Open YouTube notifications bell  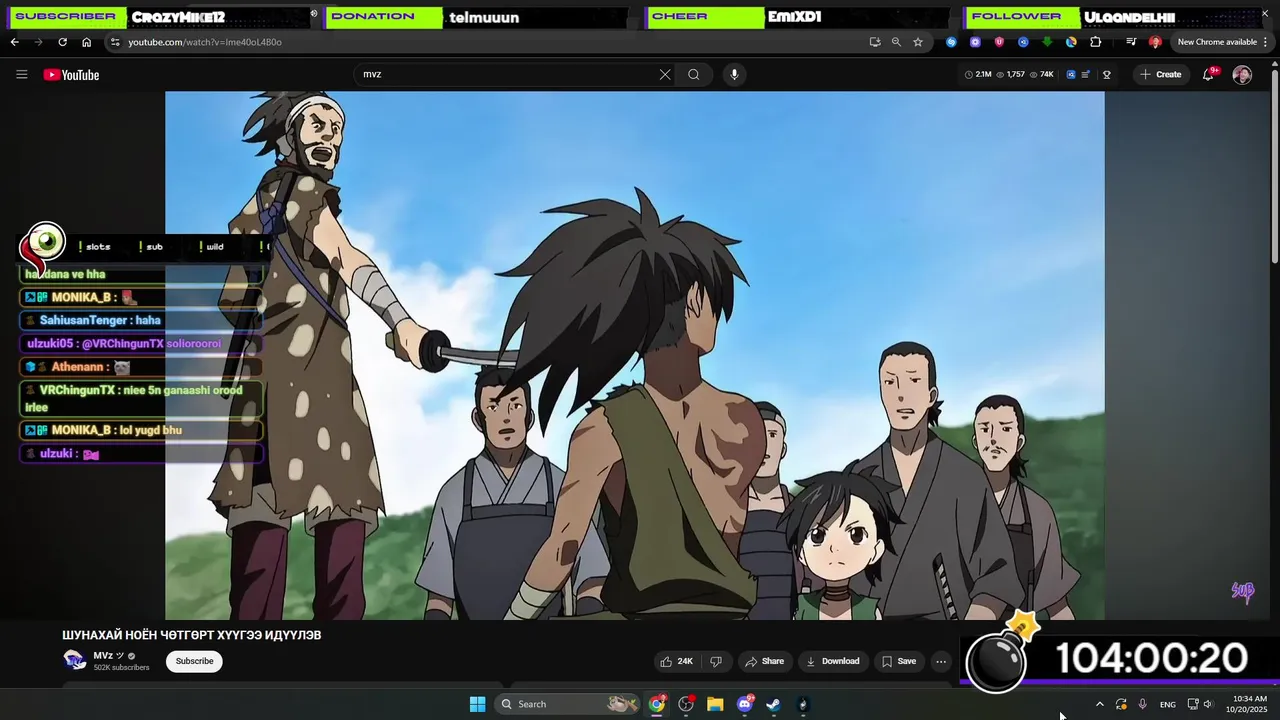[x=1209, y=74]
